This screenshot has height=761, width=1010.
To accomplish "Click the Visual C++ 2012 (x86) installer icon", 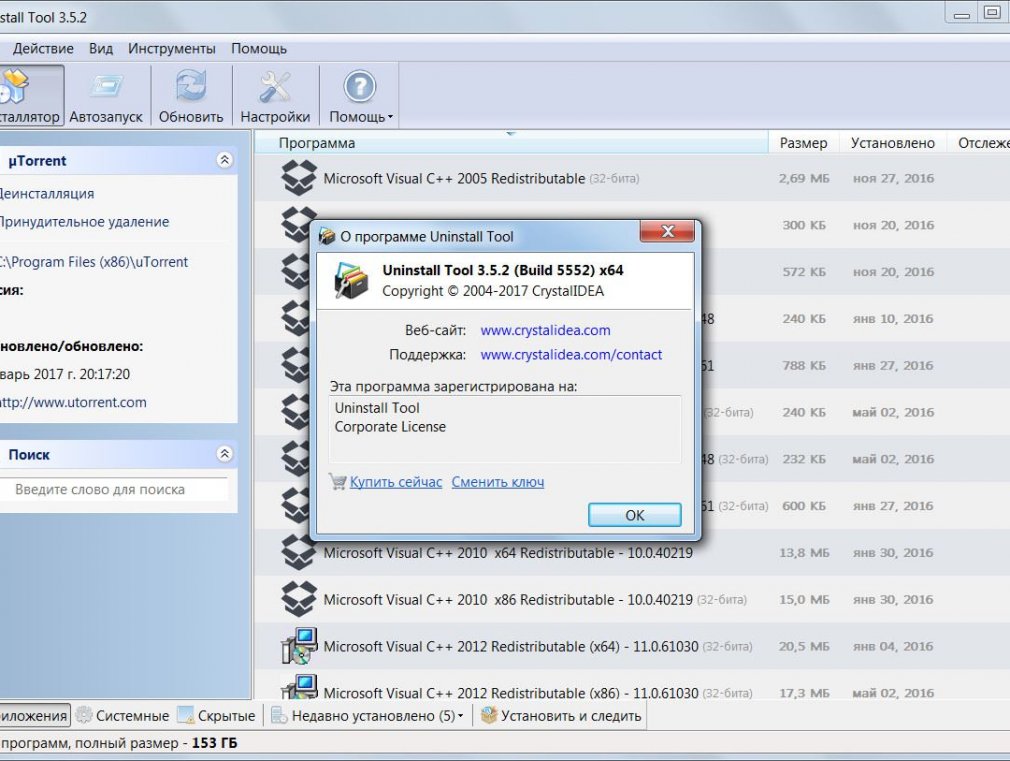I will [x=300, y=687].
